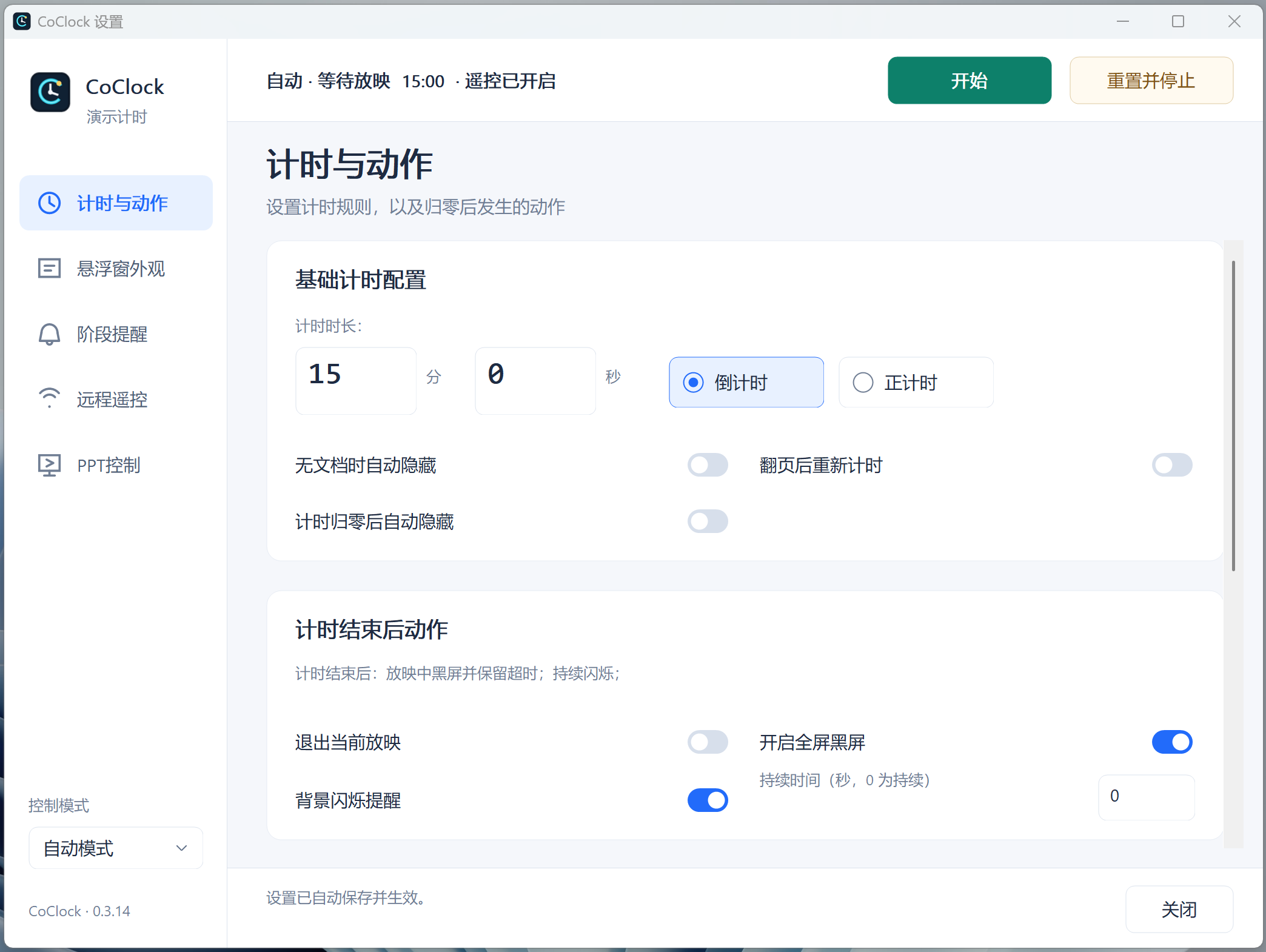Click the 计时结束后动作 section heading
This screenshot has height=952, width=1266.
click(372, 629)
